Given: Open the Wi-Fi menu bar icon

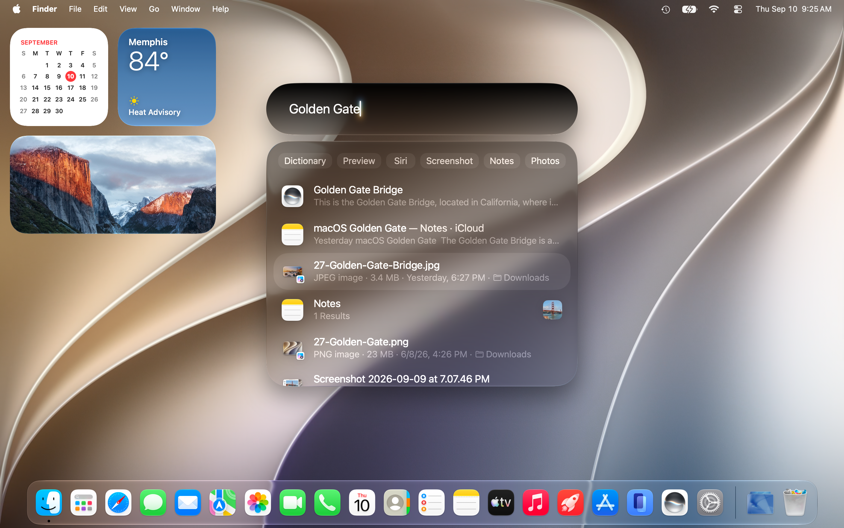Looking at the screenshot, I should pos(714,9).
